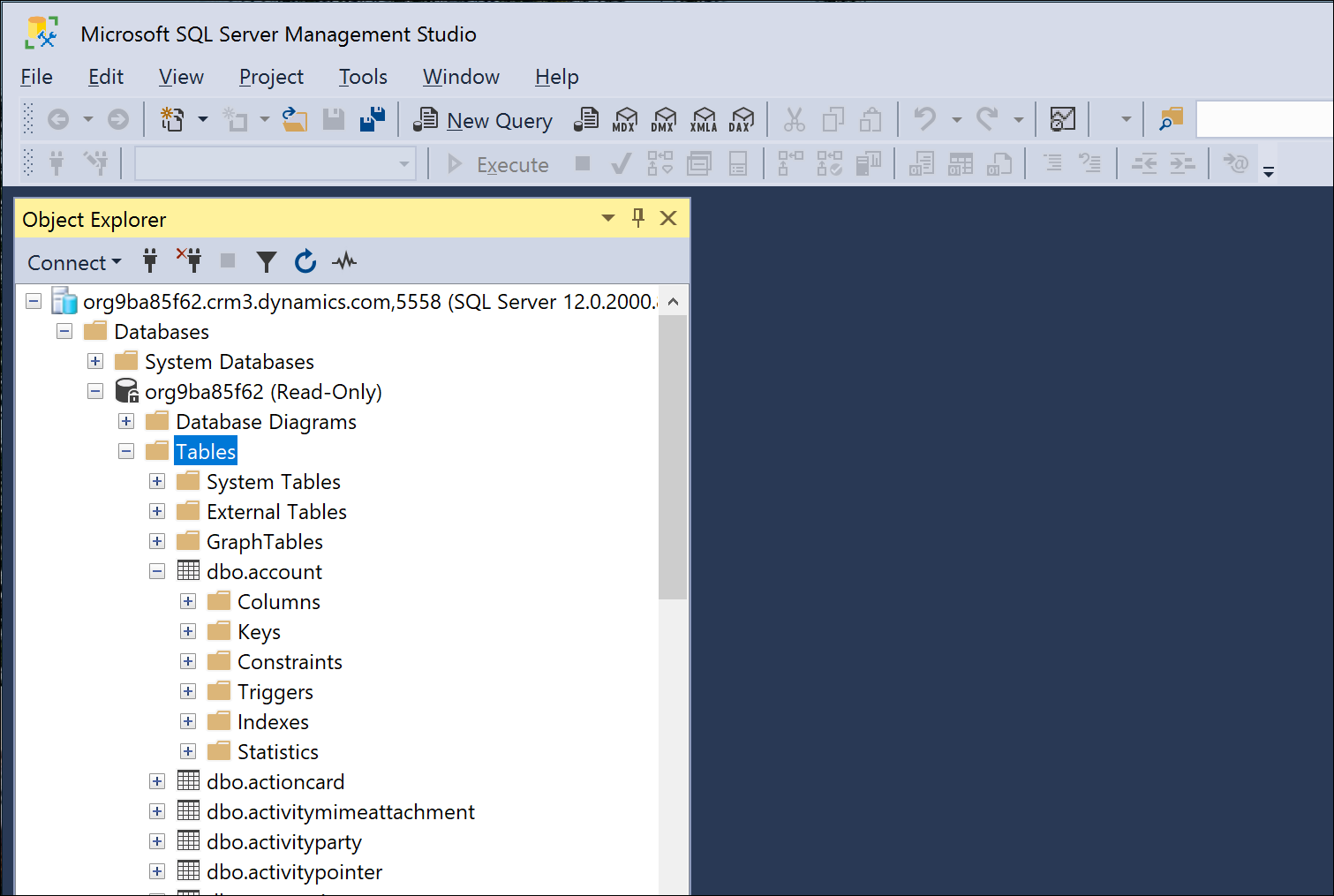Click the New Query button
The width and height of the screenshot is (1334, 896).
click(484, 120)
